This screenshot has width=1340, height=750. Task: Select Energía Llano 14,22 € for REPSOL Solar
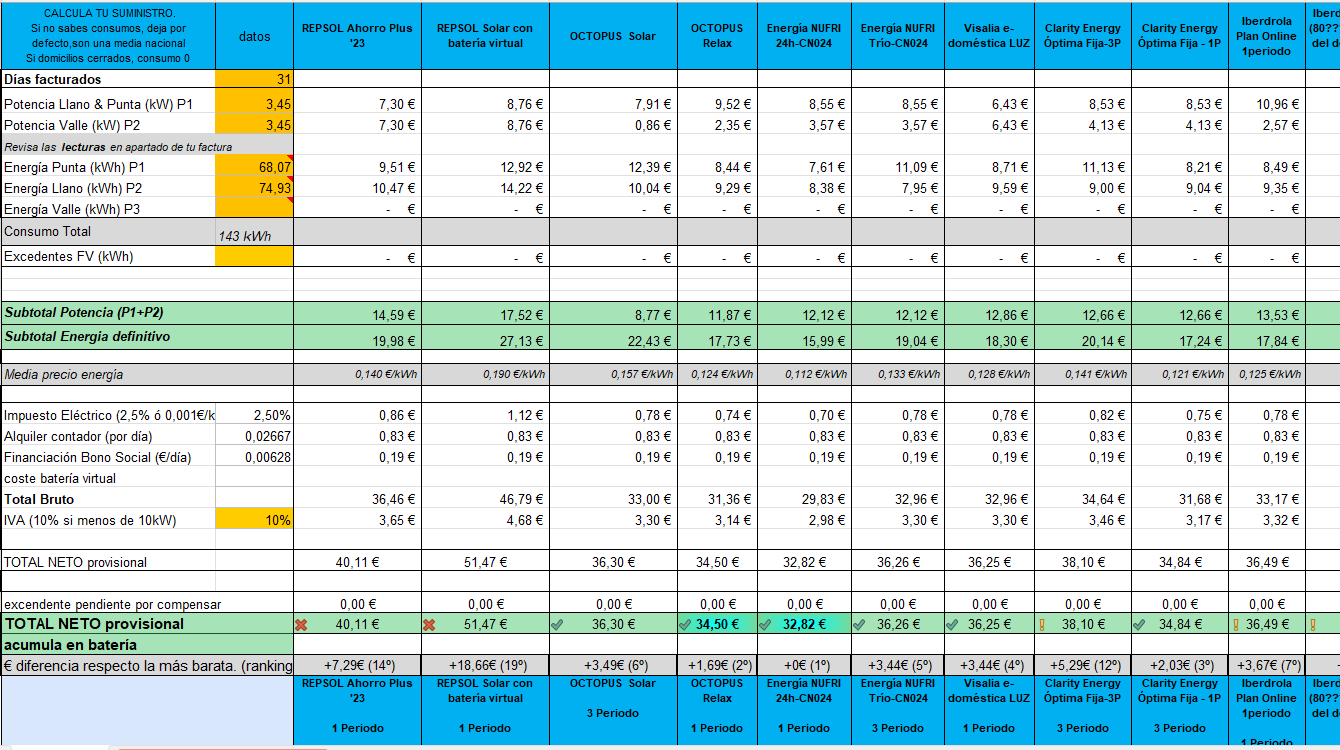(485, 188)
